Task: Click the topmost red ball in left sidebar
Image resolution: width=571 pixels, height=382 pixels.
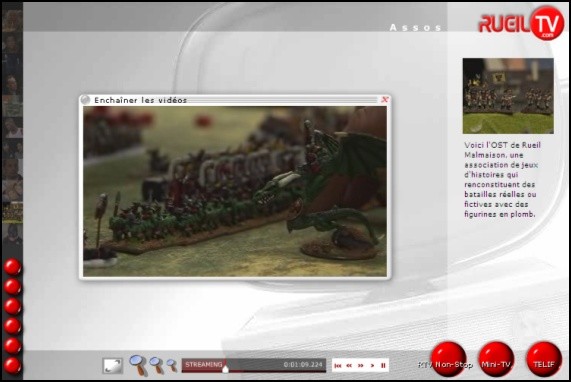Action: pos(13,267)
